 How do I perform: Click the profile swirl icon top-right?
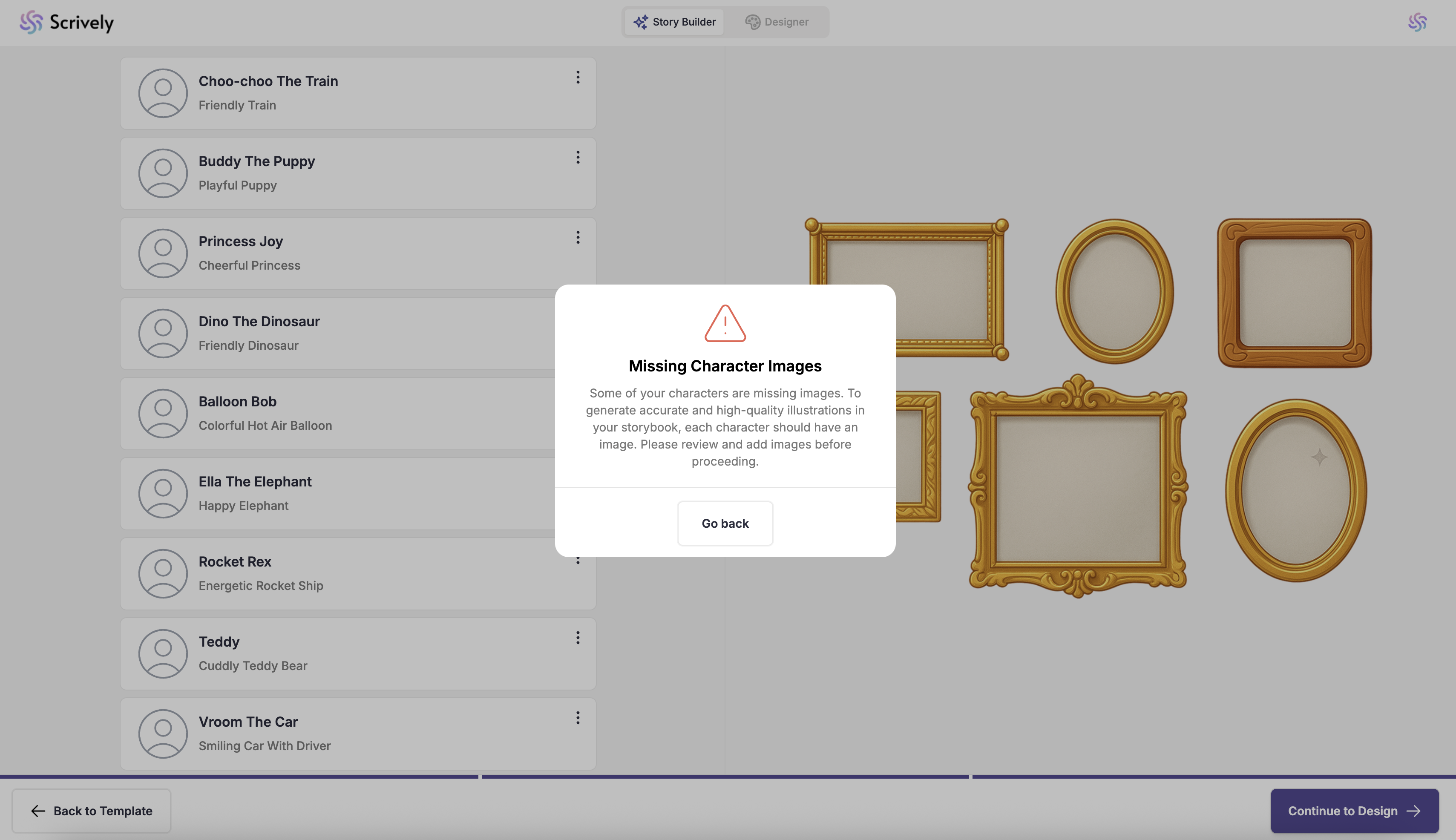pos(1417,22)
